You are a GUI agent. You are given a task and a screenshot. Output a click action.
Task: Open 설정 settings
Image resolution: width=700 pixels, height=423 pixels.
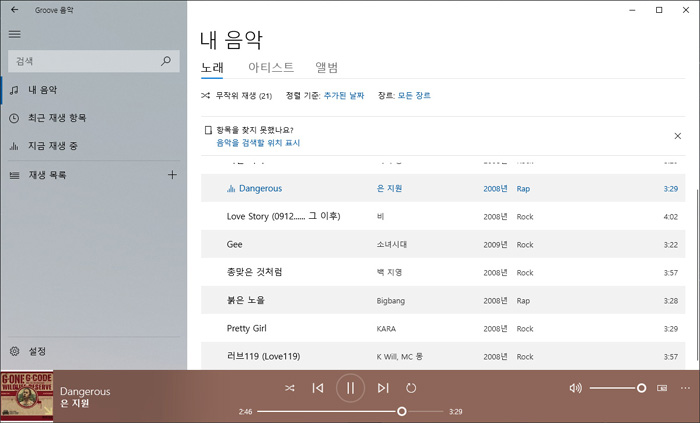(x=94, y=351)
